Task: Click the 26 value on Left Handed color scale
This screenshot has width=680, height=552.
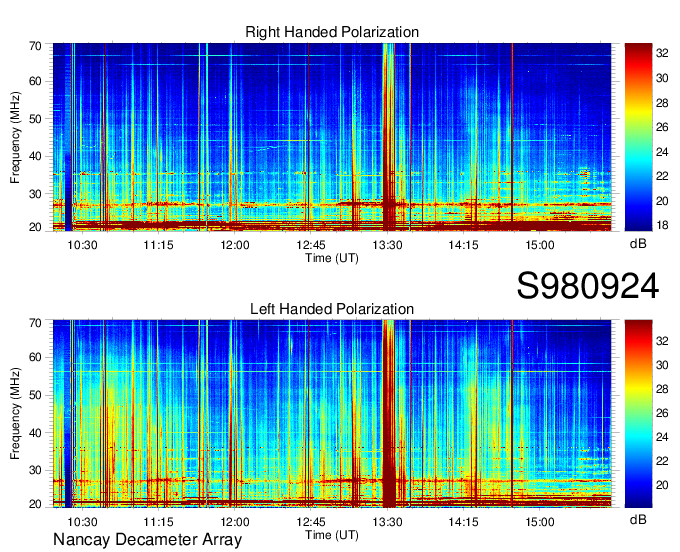Action: pyautogui.click(x=662, y=413)
